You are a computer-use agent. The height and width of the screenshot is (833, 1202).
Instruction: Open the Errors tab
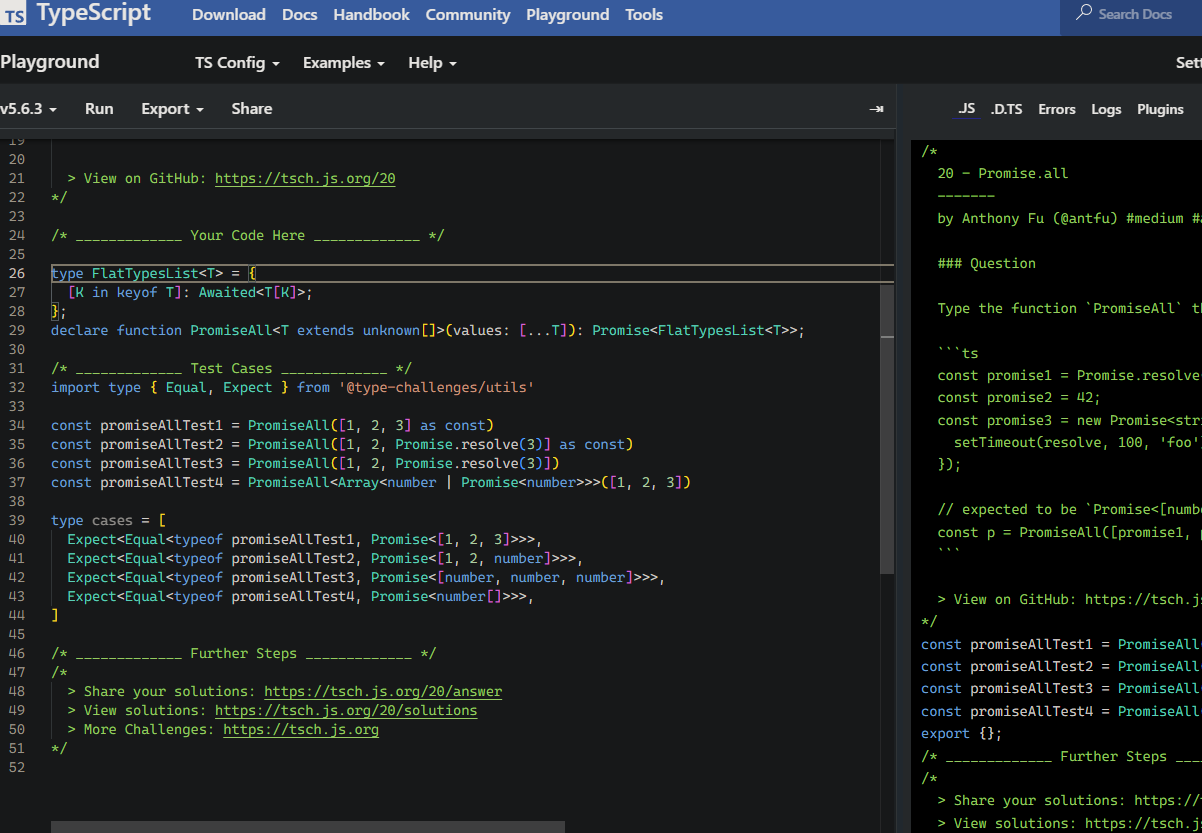[x=1056, y=110]
